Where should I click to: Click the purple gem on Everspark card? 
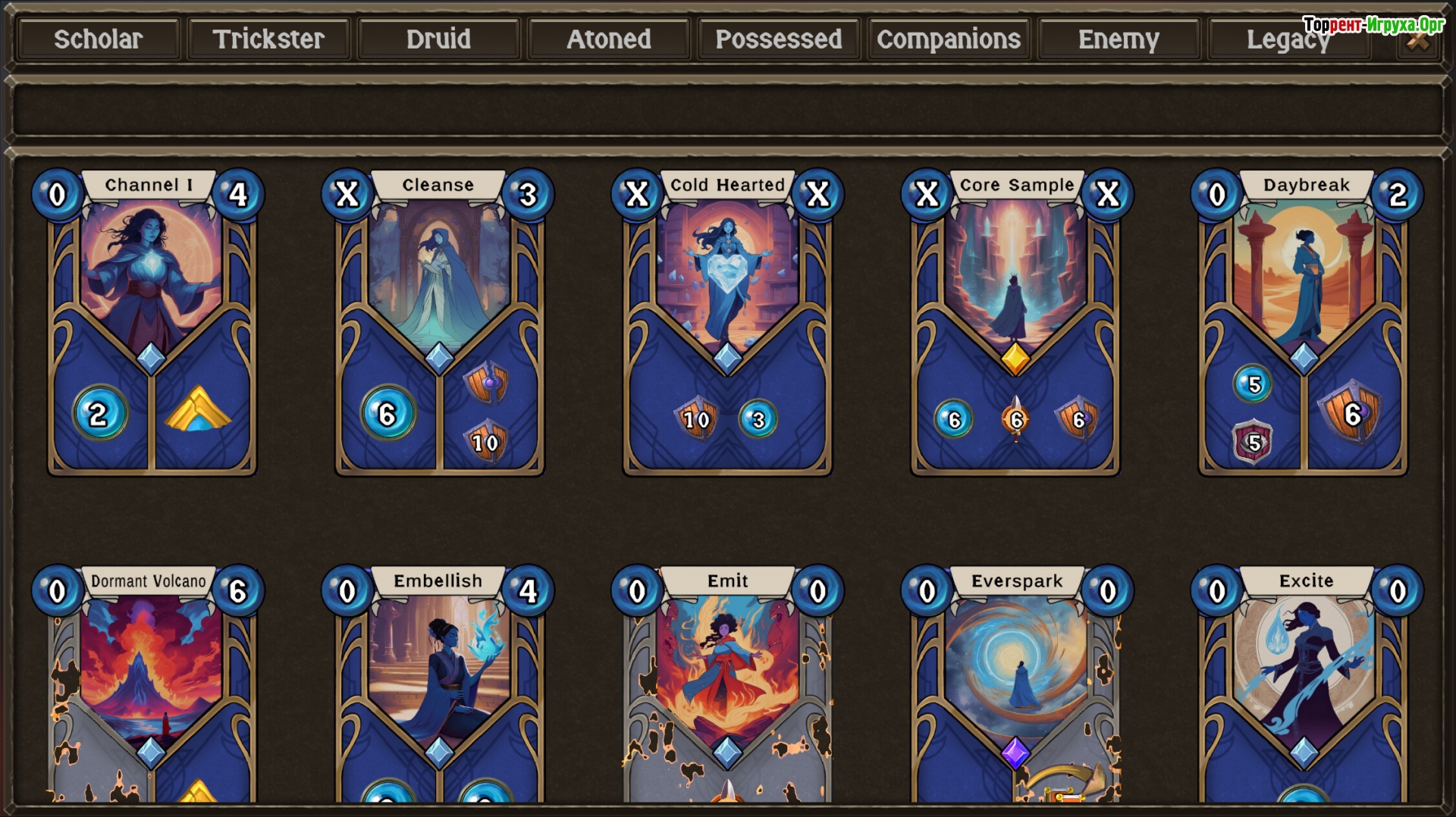[x=1015, y=753]
